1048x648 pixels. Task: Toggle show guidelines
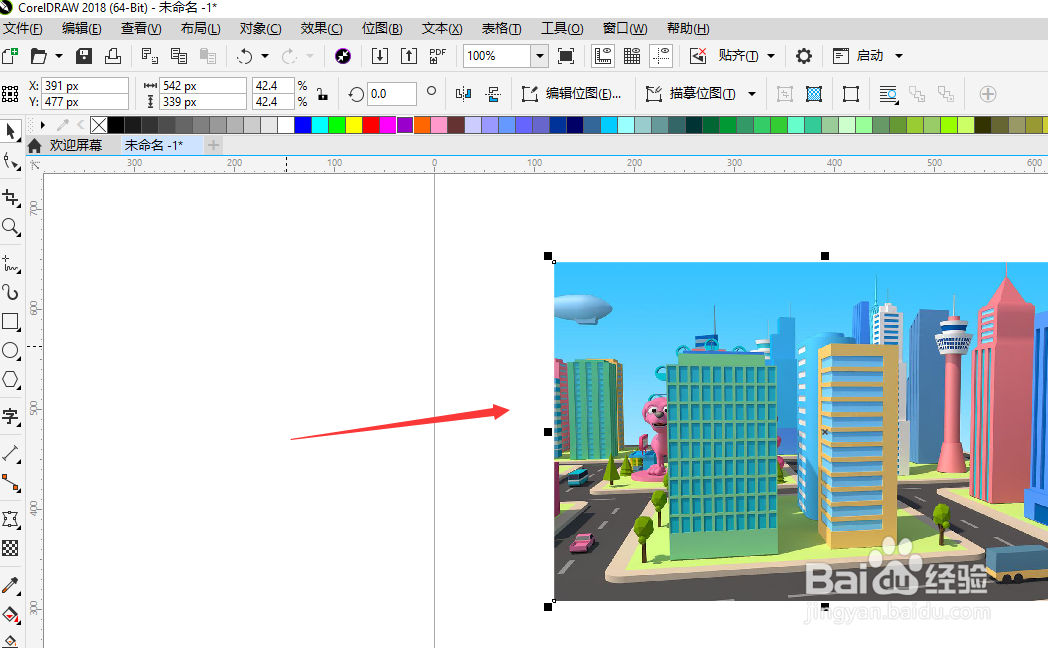tap(661, 56)
